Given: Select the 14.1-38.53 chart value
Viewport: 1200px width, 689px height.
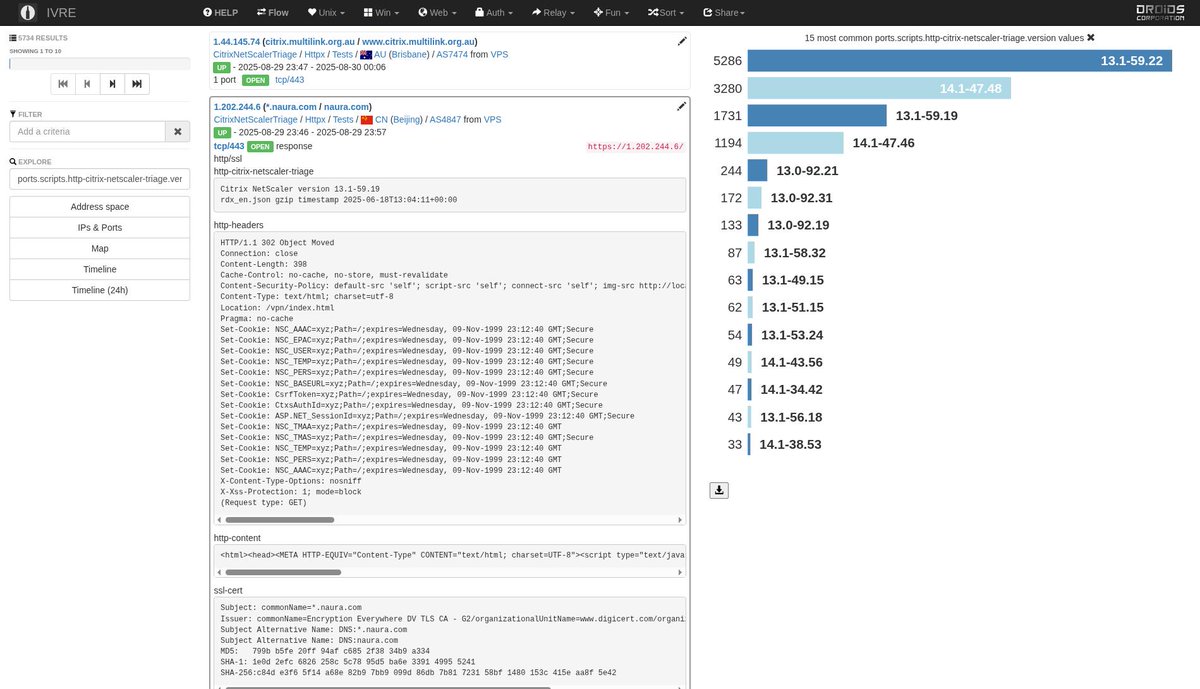Looking at the screenshot, I should click(790, 444).
